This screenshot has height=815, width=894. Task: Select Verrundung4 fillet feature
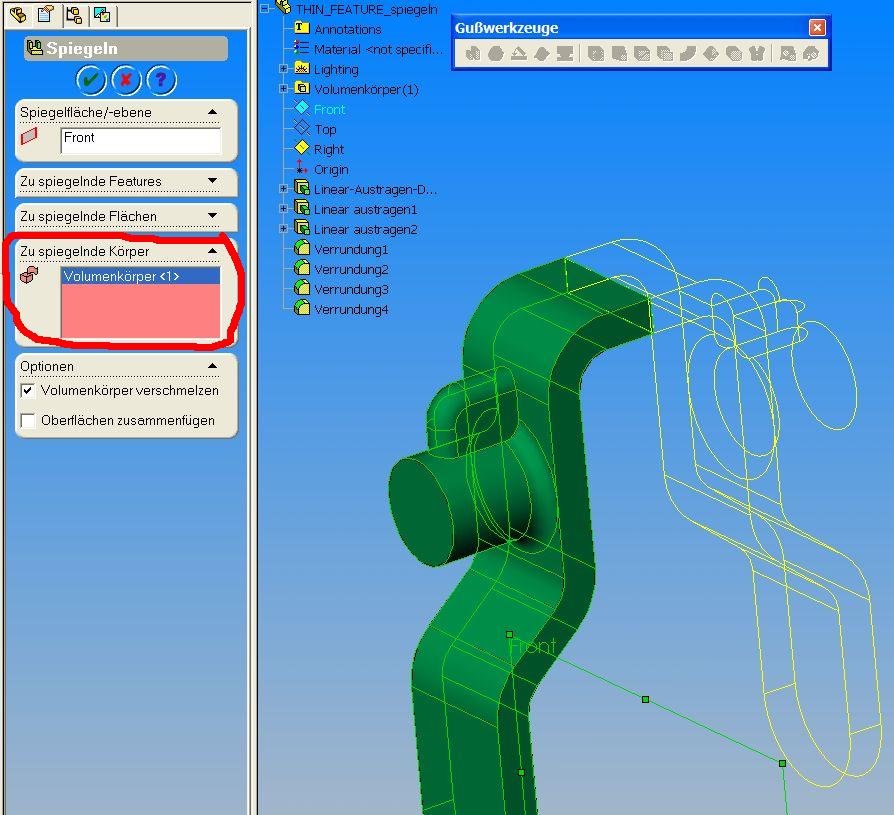(x=351, y=310)
